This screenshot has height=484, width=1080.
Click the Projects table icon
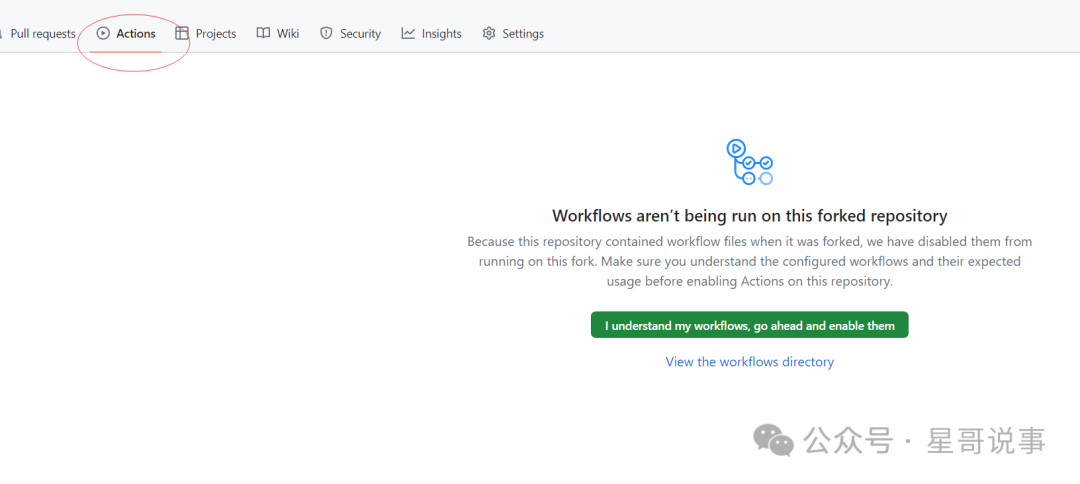click(182, 34)
